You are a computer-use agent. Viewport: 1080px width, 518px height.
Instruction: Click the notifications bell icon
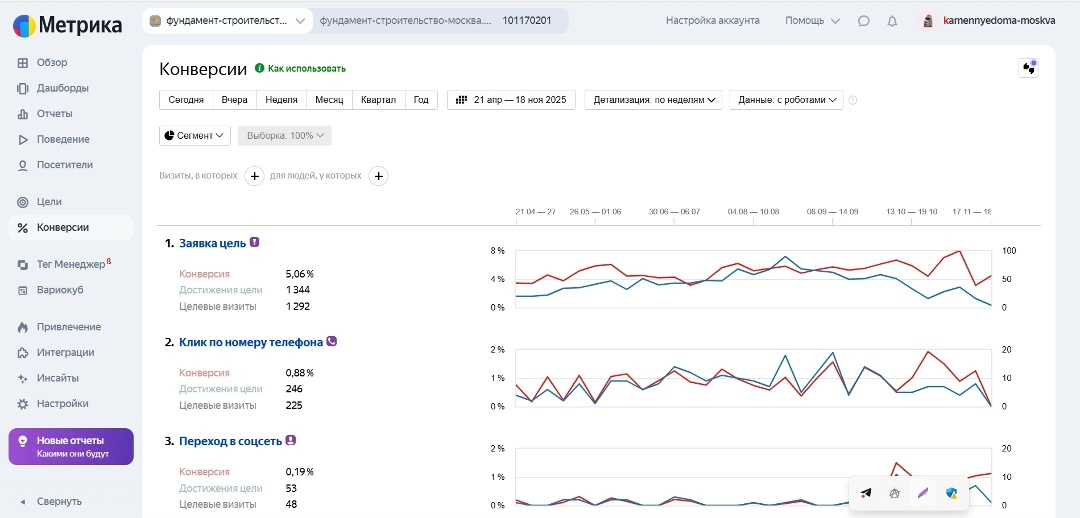pyautogui.click(x=892, y=21)
